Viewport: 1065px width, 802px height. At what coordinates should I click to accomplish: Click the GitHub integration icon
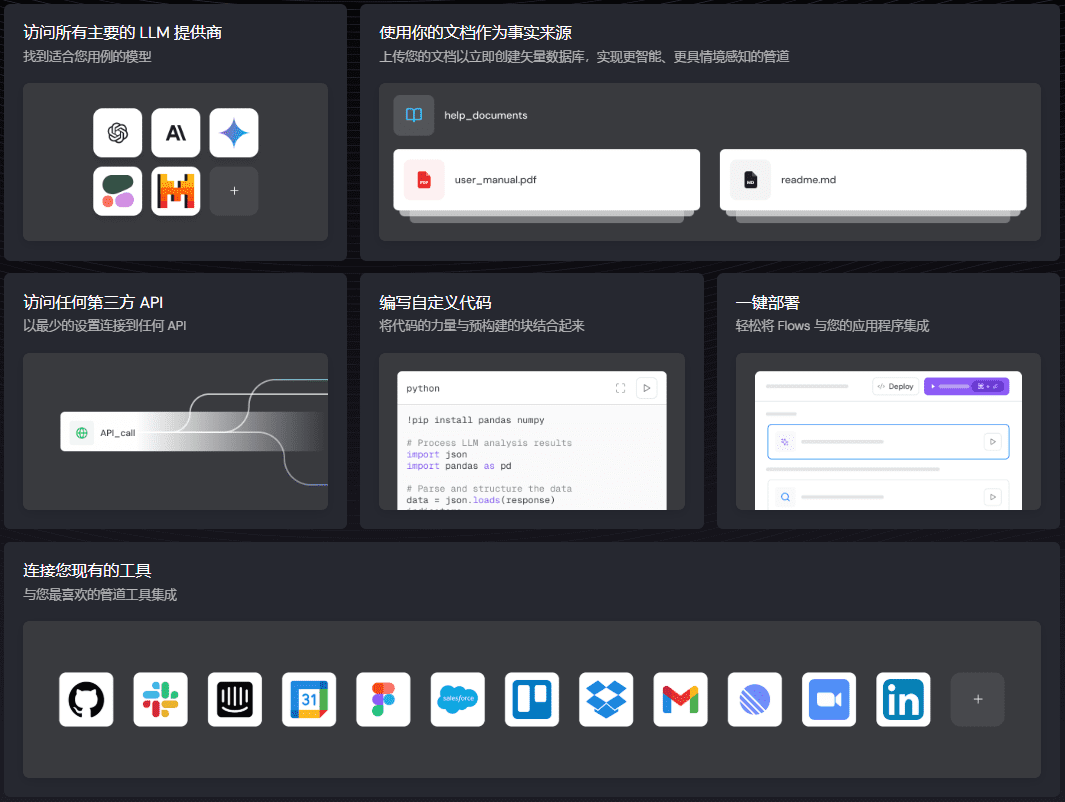86,699
